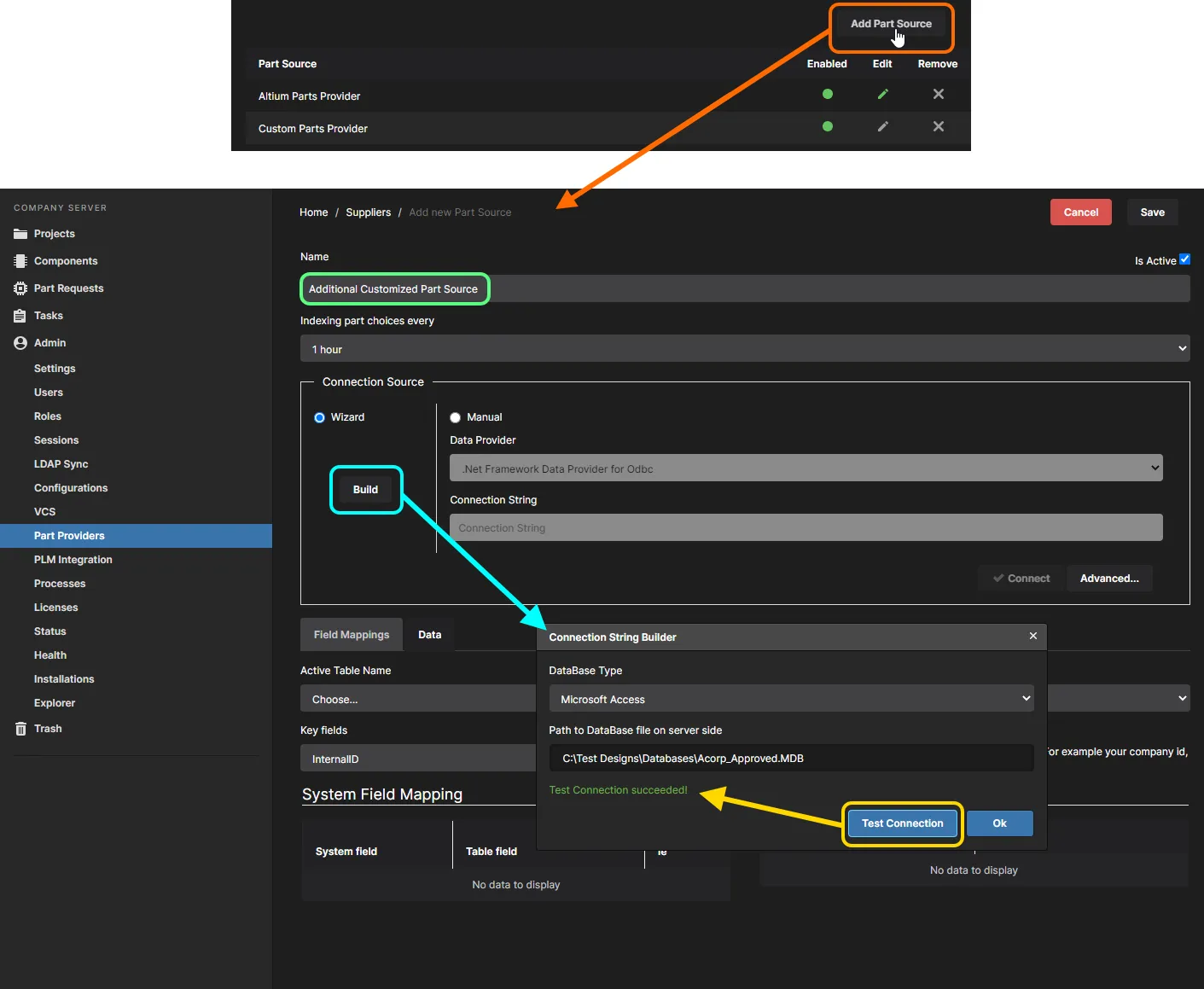Close the Connection String Builder dialog
The image size is (1204, 989).
(1033, 636)
